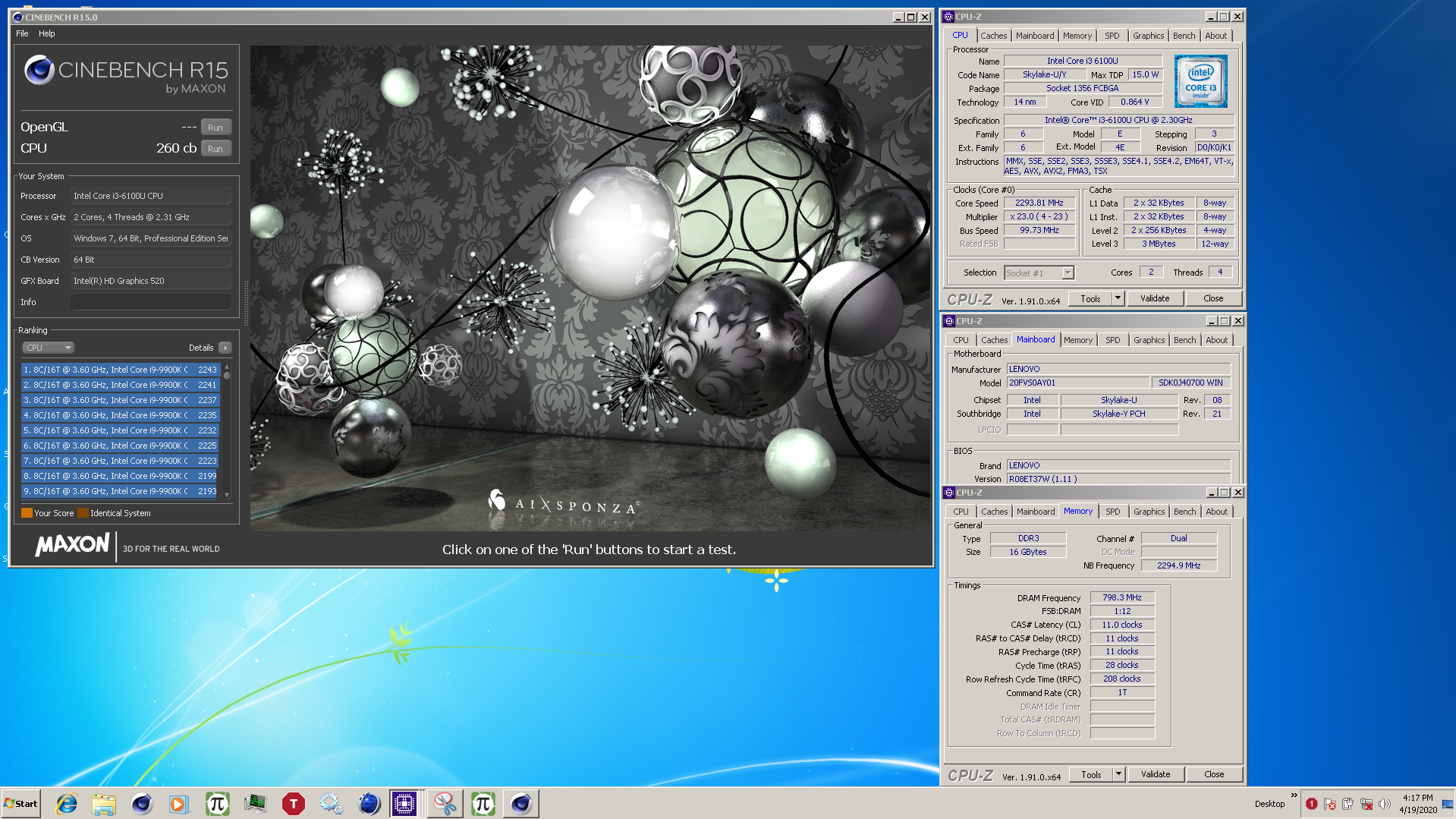Click Close button in top CPU-Z window
This screenshot has width=1456, height=819.
coord(1213,299)
